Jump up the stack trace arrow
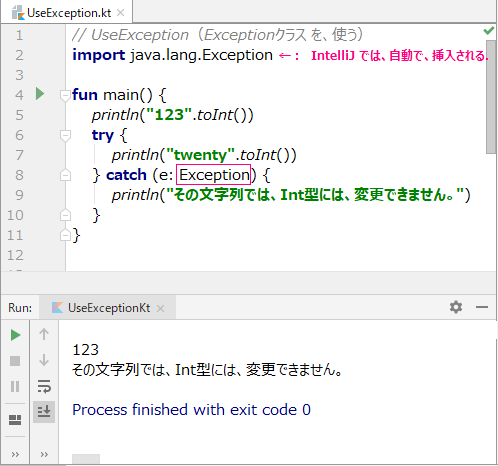 44,334
